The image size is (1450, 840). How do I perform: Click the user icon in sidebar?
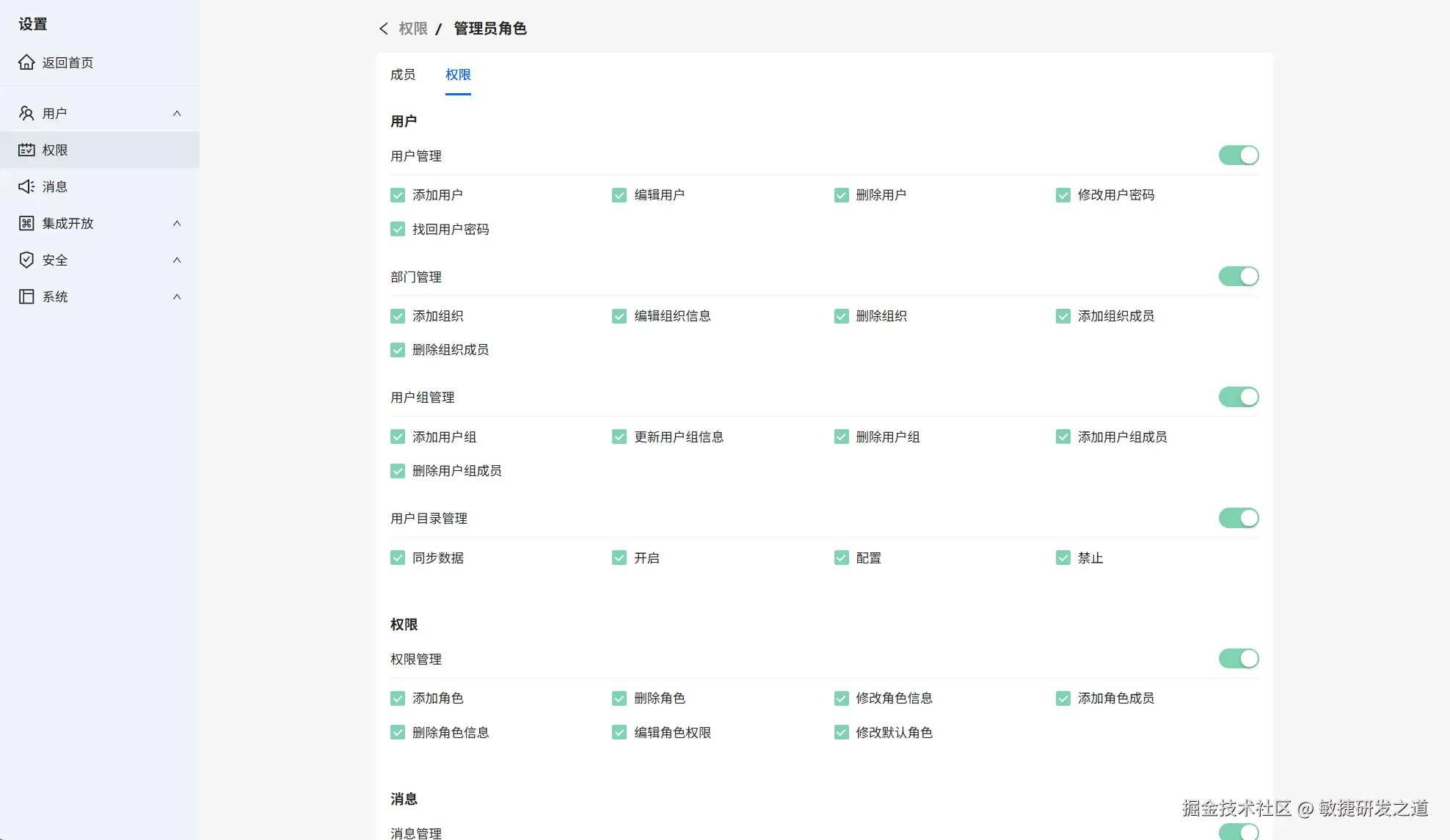(26, 113)
